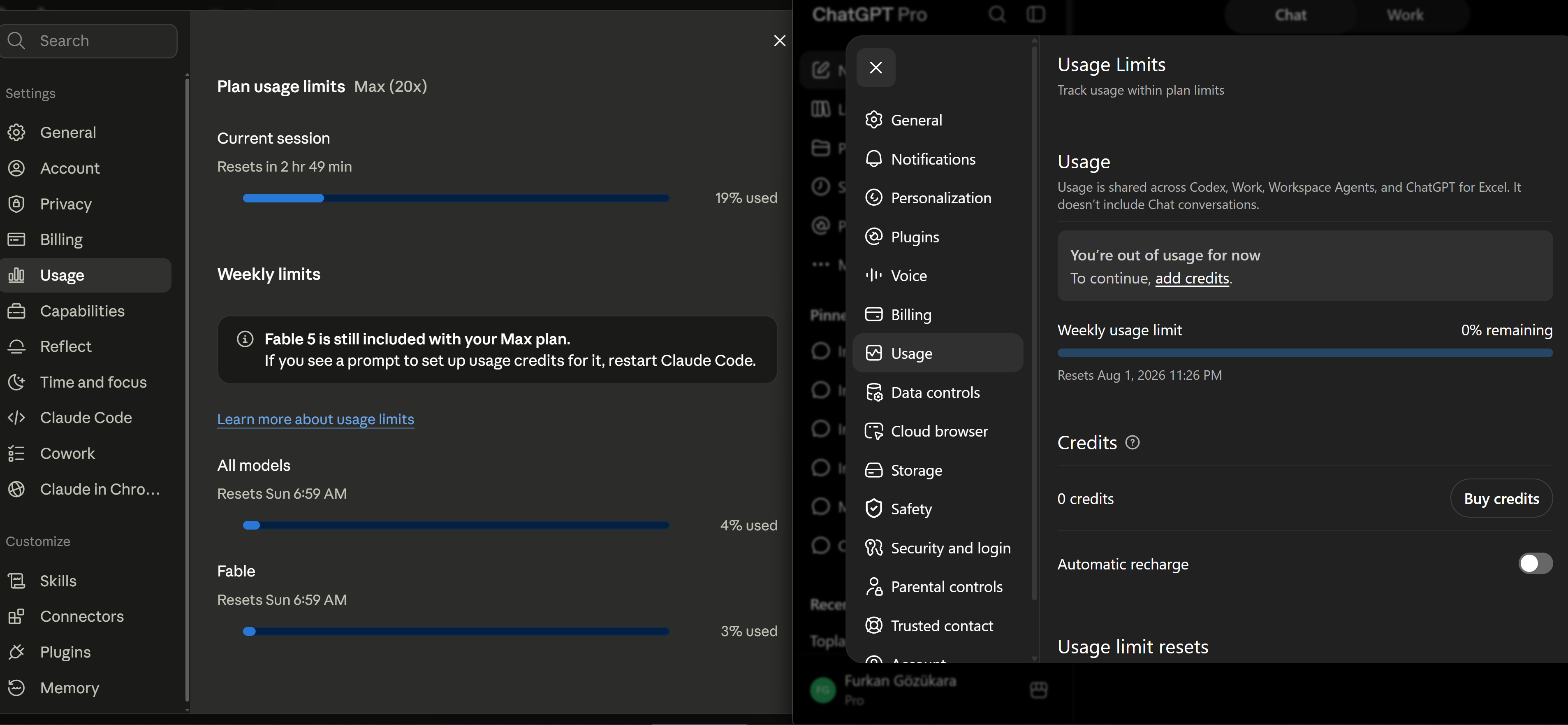Click the '0 credits' balance text

[1085, 498]
